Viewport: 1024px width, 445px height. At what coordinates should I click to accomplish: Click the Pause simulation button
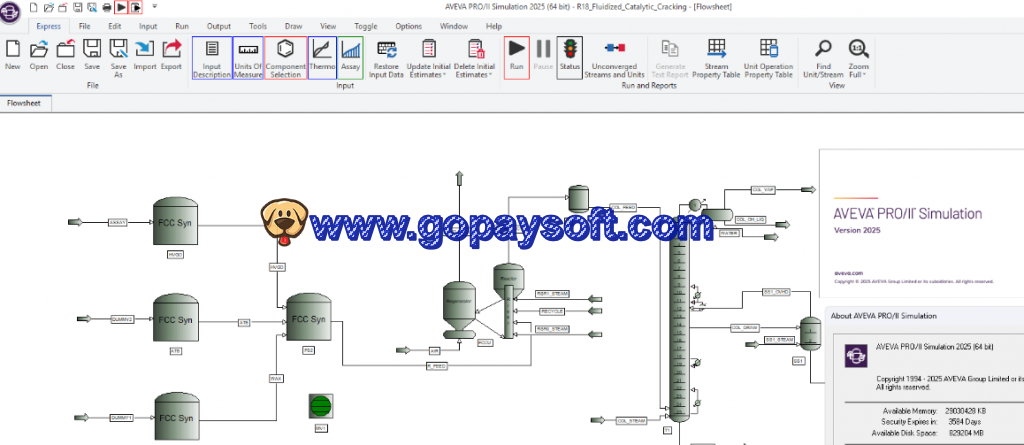(x=543, y=55)
